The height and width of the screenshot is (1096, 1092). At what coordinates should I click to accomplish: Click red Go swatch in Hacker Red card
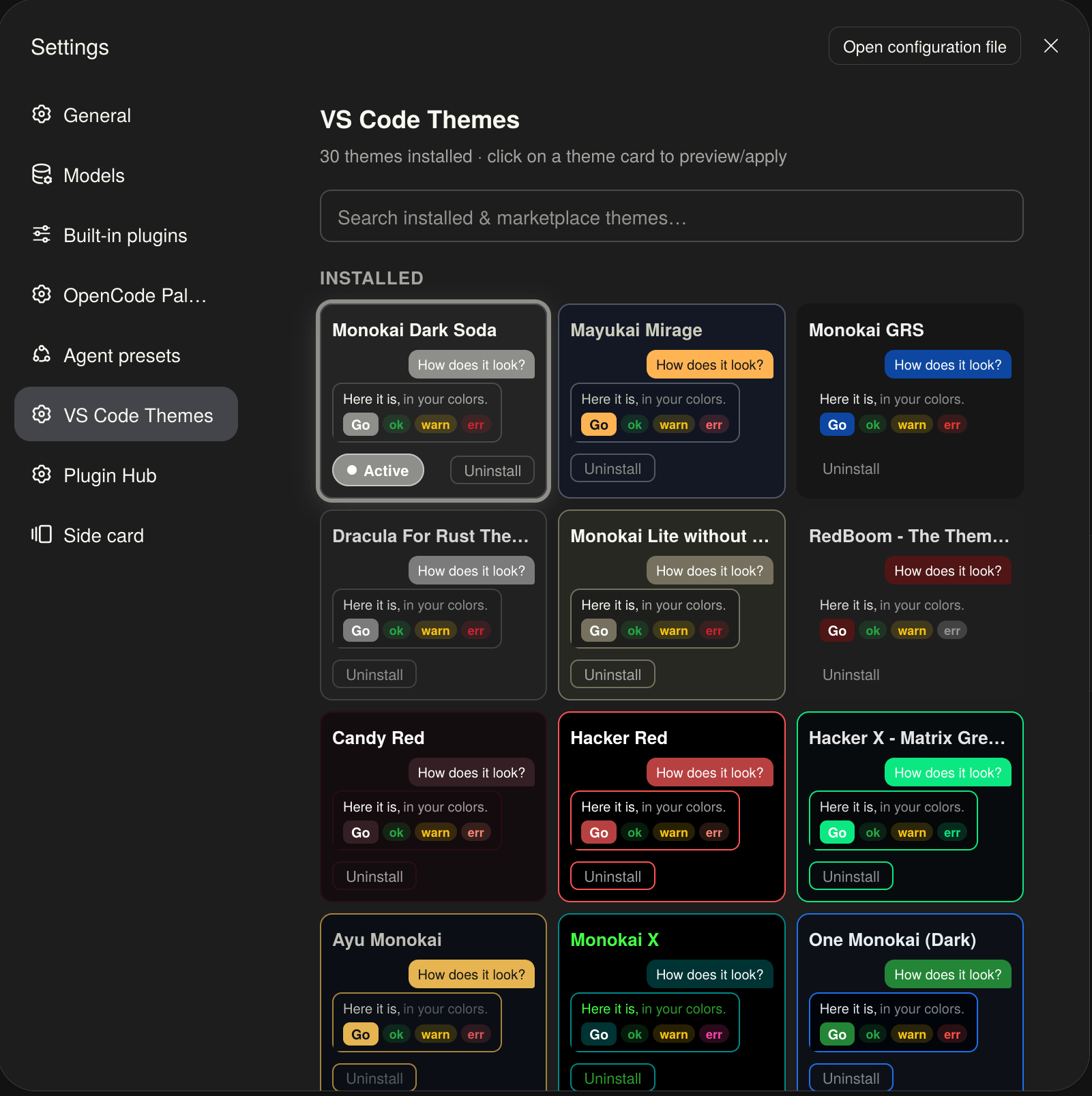coord(599,832)
